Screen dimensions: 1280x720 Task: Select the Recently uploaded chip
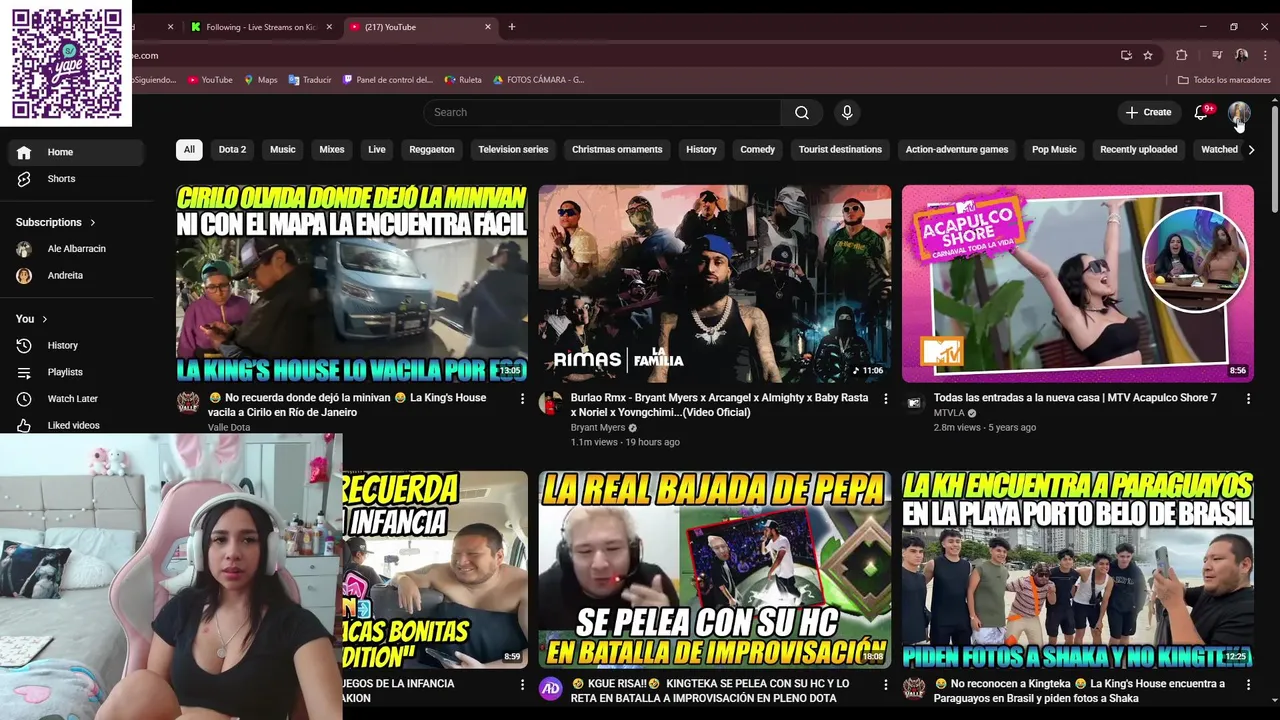coord(1138,150)
